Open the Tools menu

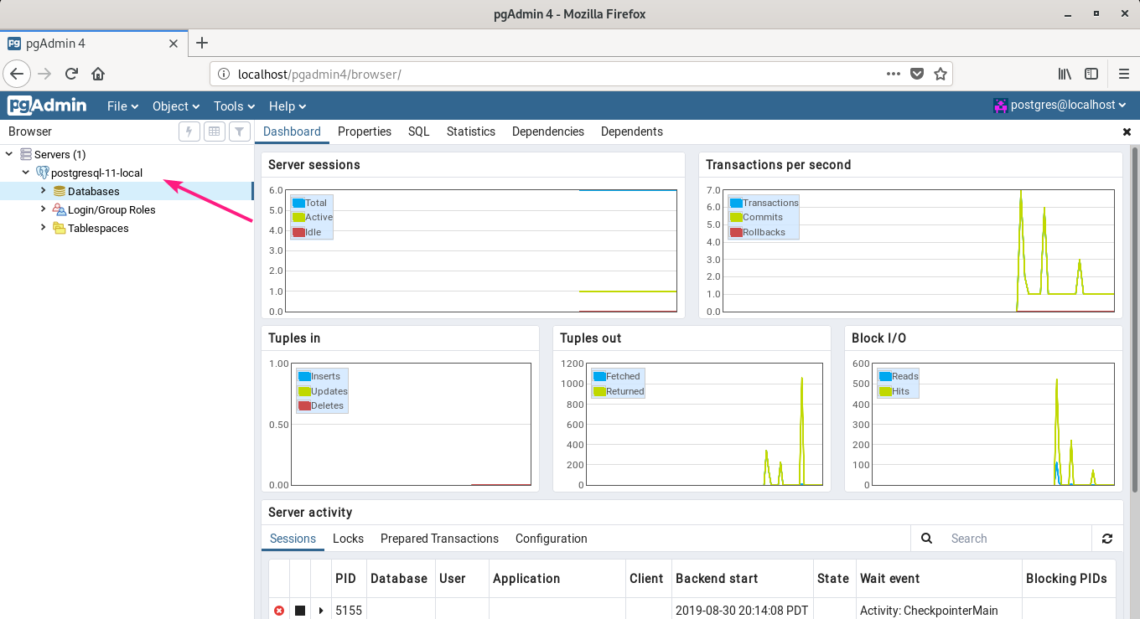[234, 106]
